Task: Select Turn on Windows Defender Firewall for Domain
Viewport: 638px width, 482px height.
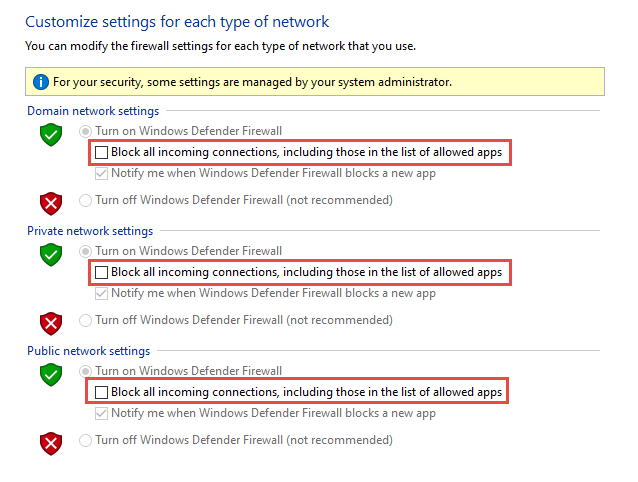Action: coord(85,131)
